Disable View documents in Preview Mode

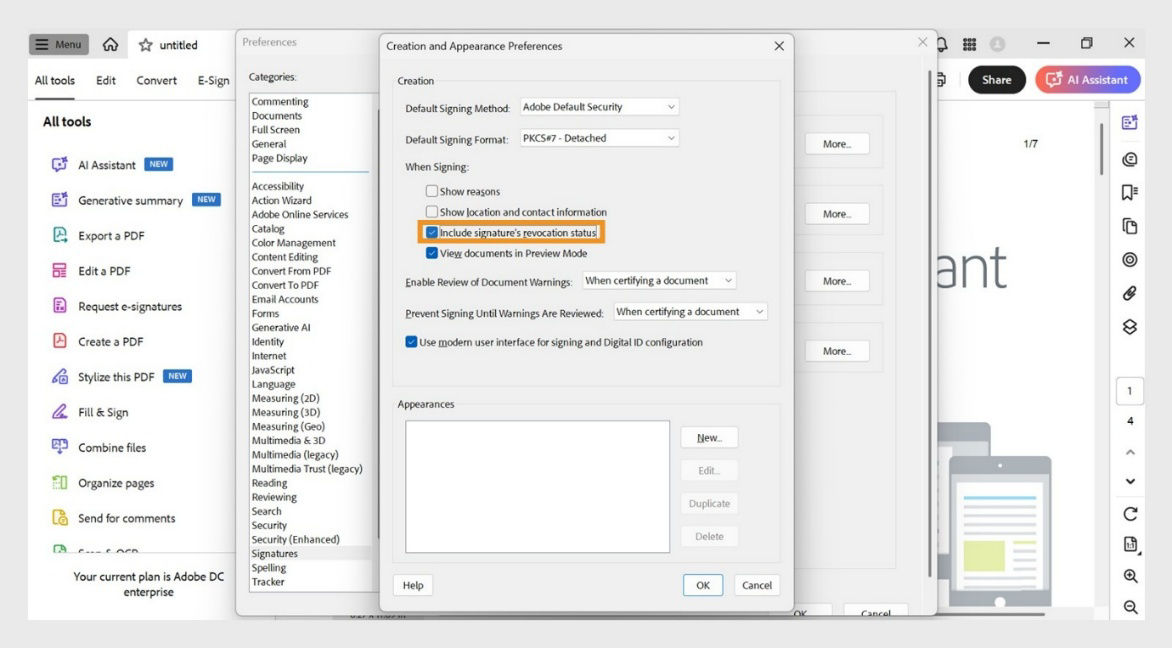(x=433, y=252)
